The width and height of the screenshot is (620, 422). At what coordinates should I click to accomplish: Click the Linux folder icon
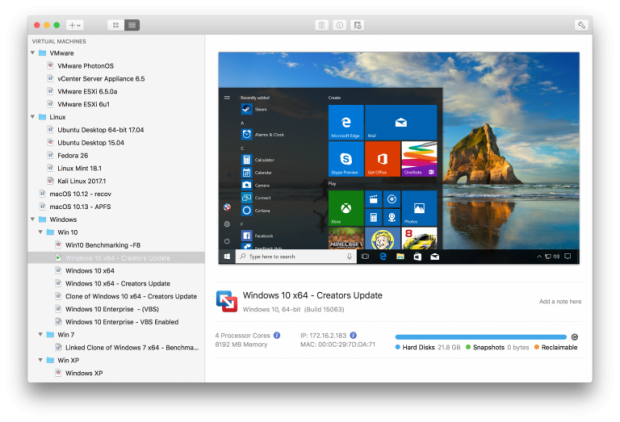click(42, 117)
